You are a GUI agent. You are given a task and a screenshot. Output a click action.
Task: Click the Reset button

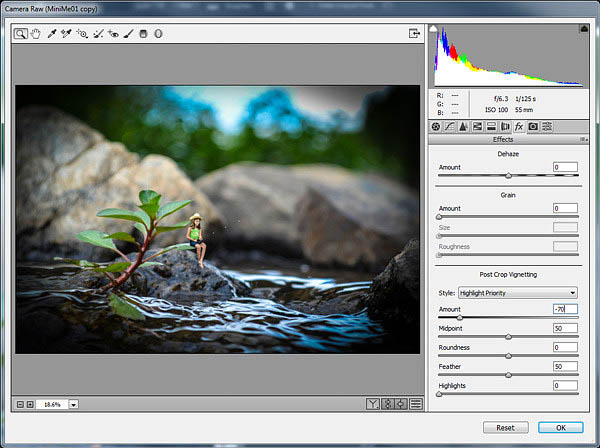(505, 427)
